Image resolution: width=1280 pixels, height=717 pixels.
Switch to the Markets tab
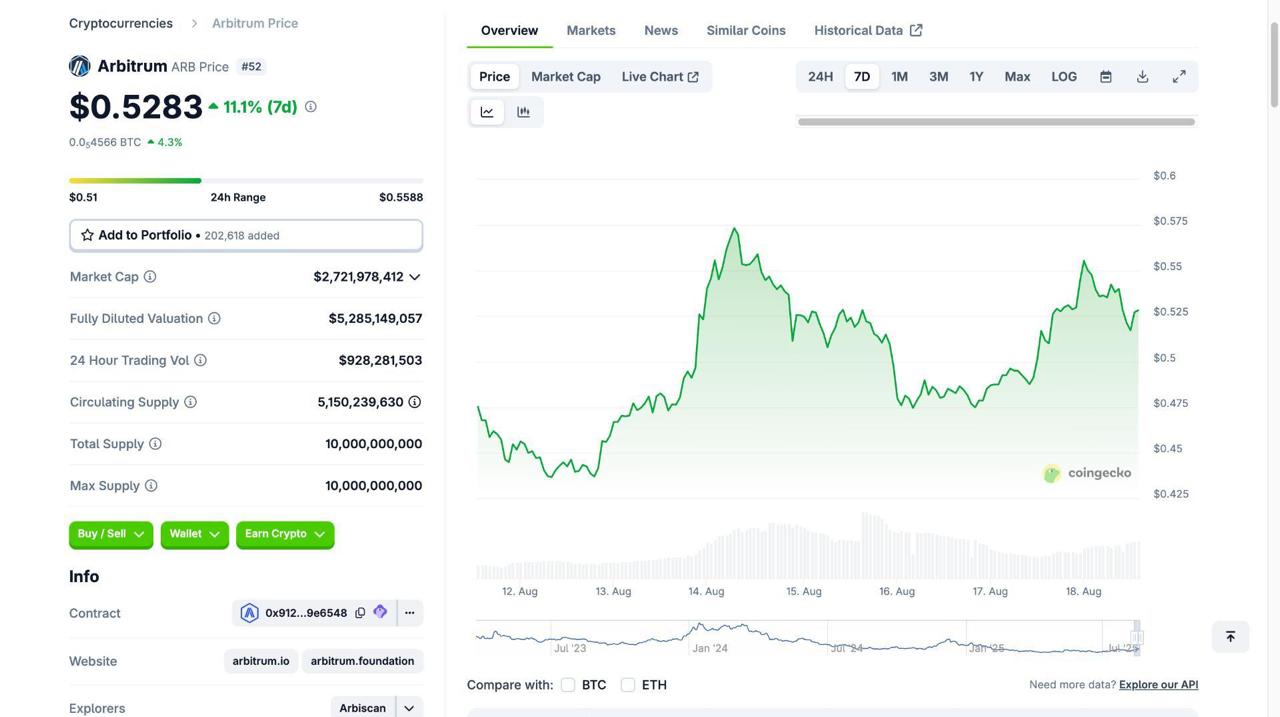591,30
